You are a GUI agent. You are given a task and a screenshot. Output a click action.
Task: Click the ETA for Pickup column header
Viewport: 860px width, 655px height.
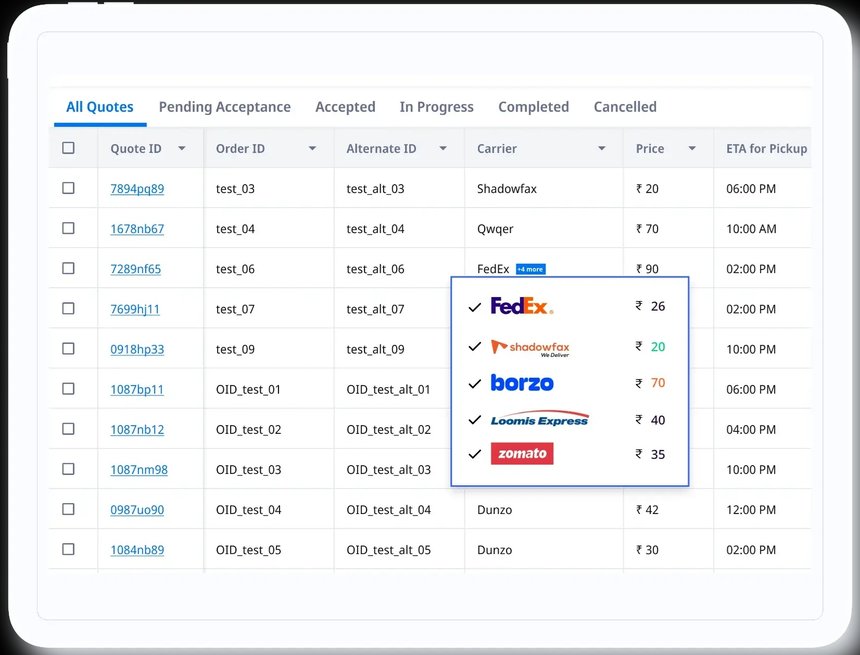click(766, 149)
